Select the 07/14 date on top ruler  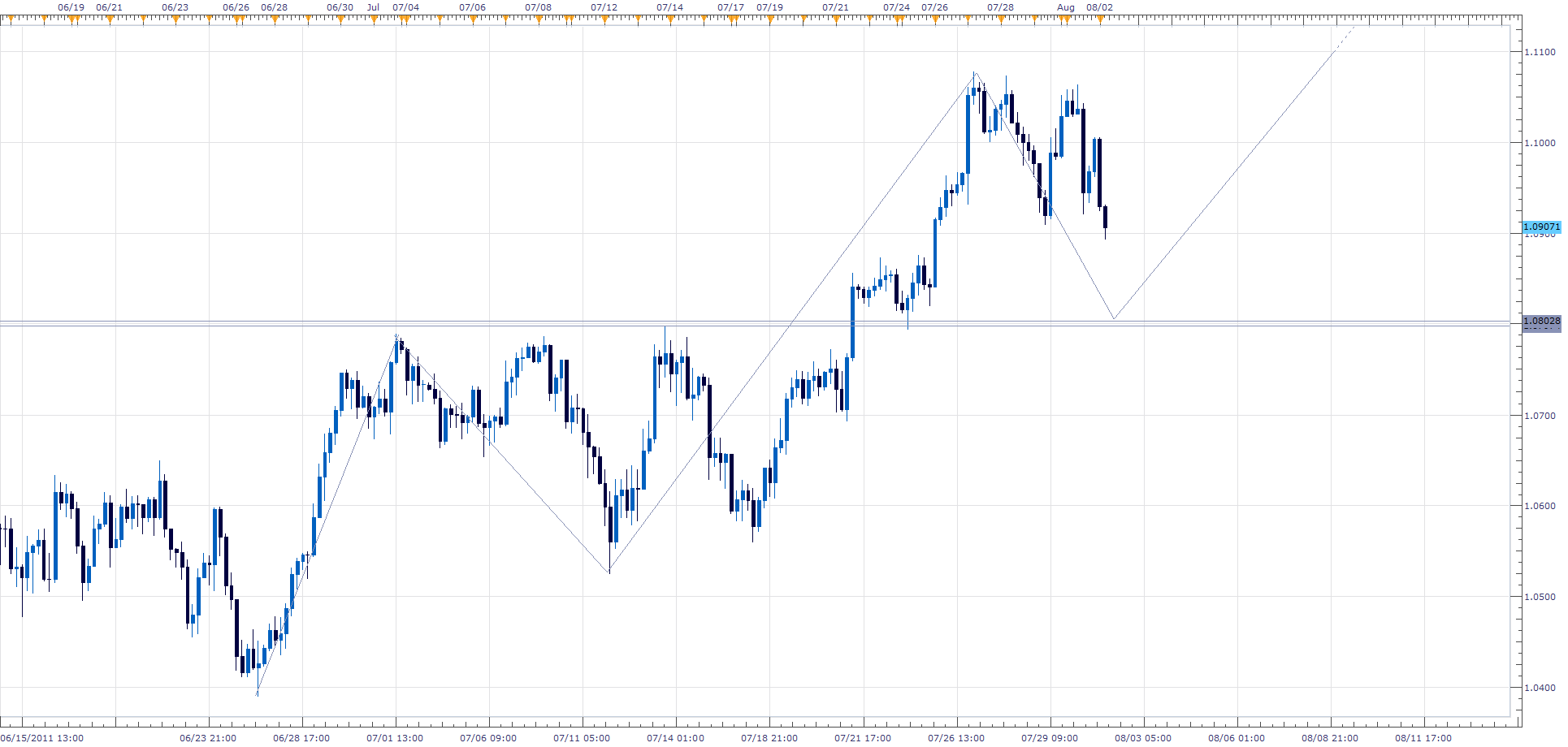(669, 7)
